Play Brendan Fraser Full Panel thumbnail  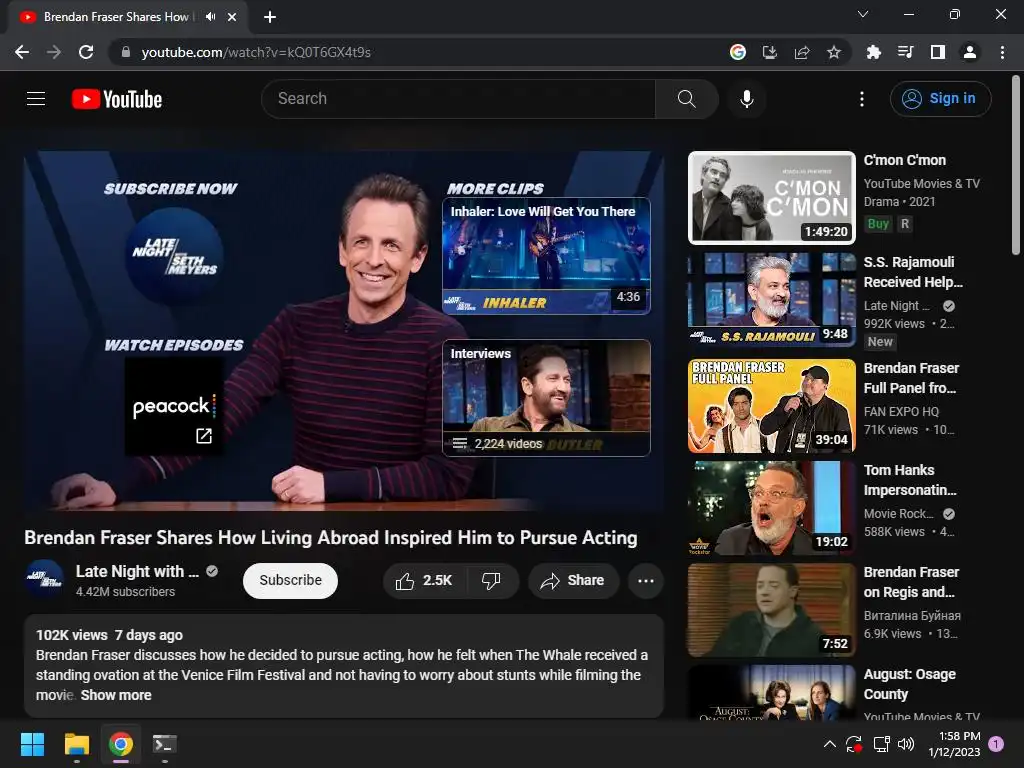pyautogui.click(x=771, y=406)
